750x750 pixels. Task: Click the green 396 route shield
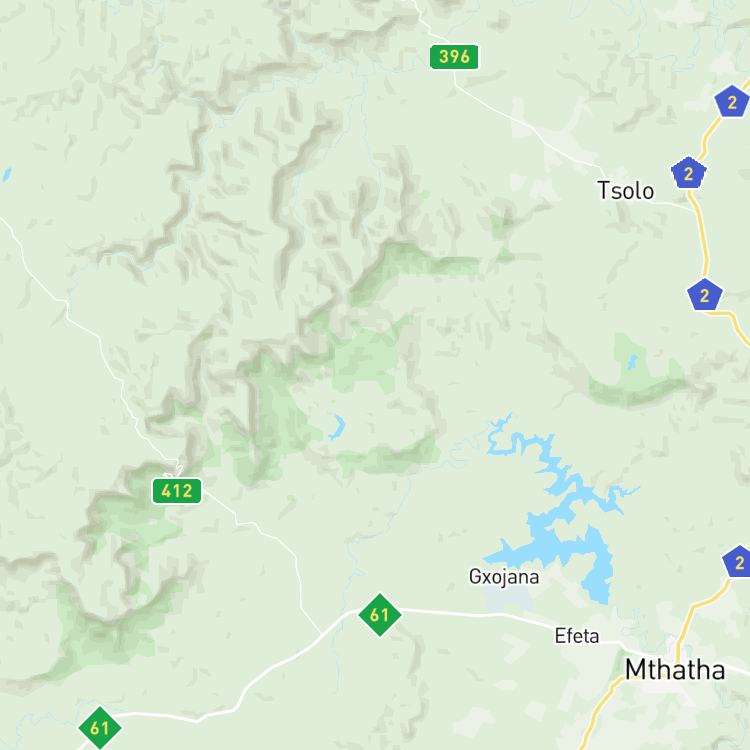tap(454, 57)
